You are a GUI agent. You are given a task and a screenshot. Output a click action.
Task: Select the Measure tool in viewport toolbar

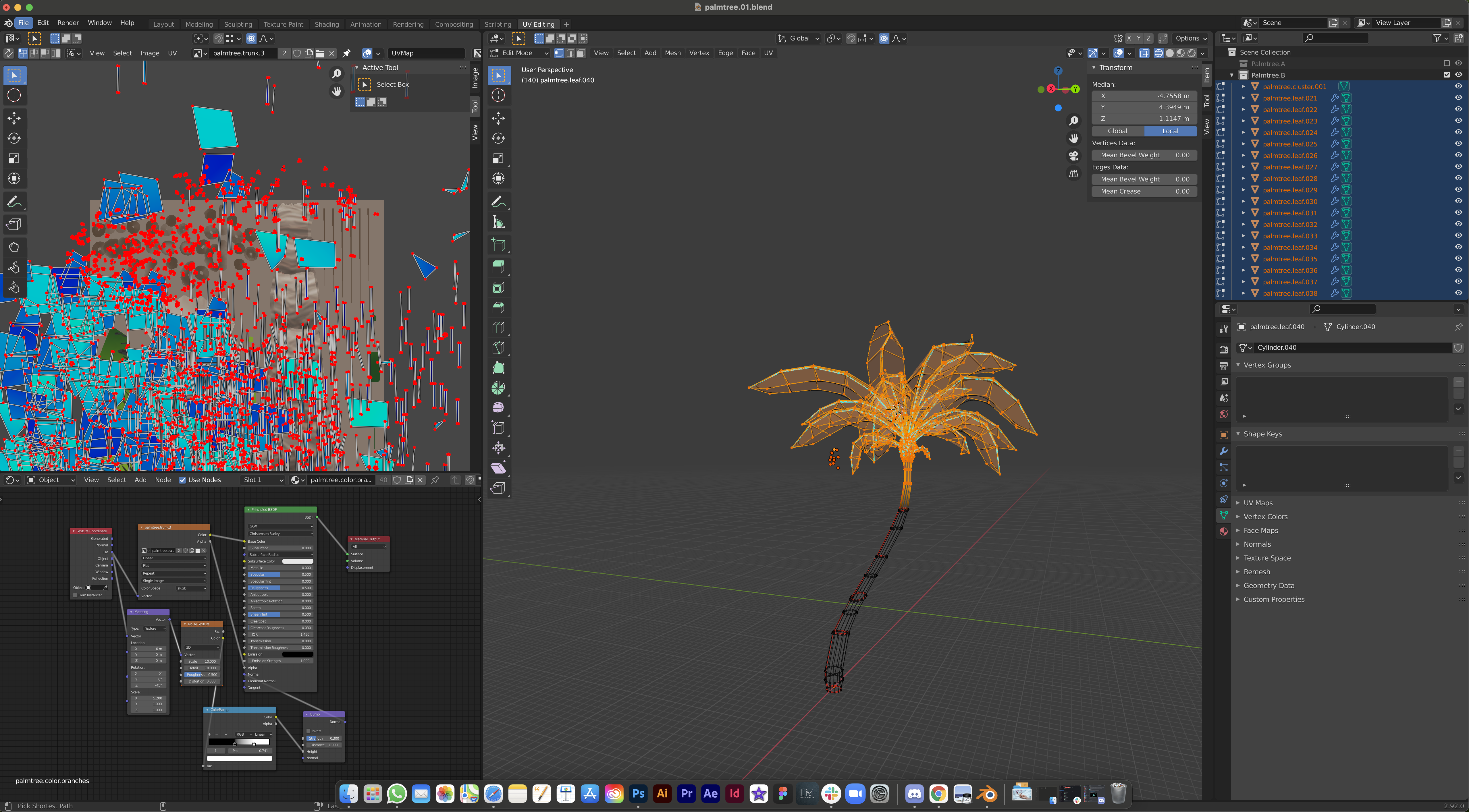pyautogui.click(x=498, y=222)
